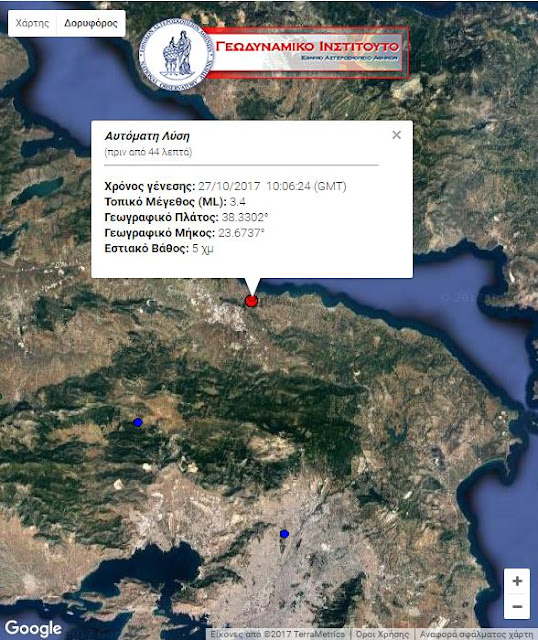Close the Αυτόματη Λύση info popup
Image resolution: width=538 pixels, height=640 pixels.
click(x=396, y=135)
